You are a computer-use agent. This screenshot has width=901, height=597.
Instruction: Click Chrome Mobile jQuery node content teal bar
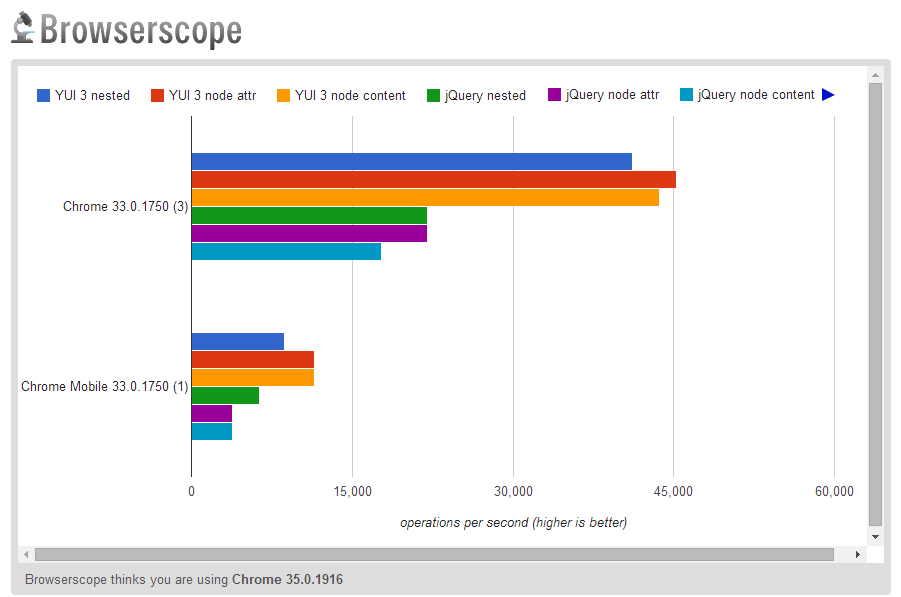click(212, 432)
